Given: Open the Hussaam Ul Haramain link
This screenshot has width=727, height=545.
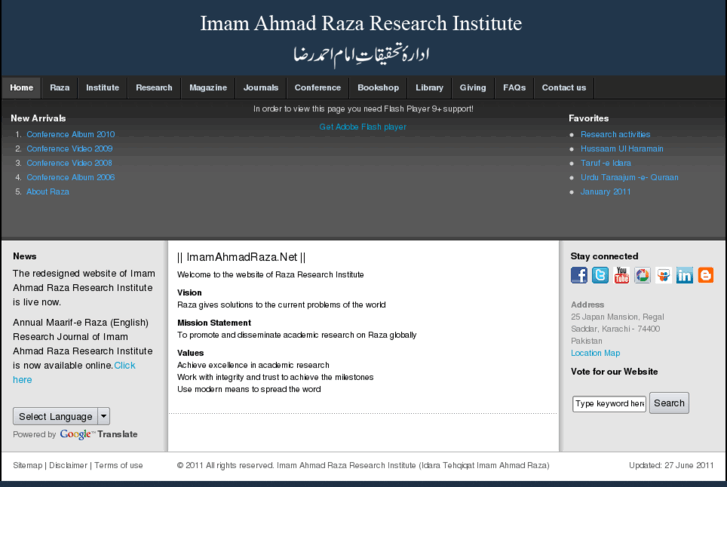Looking at the screenshot, I should [x=622, y=148].
